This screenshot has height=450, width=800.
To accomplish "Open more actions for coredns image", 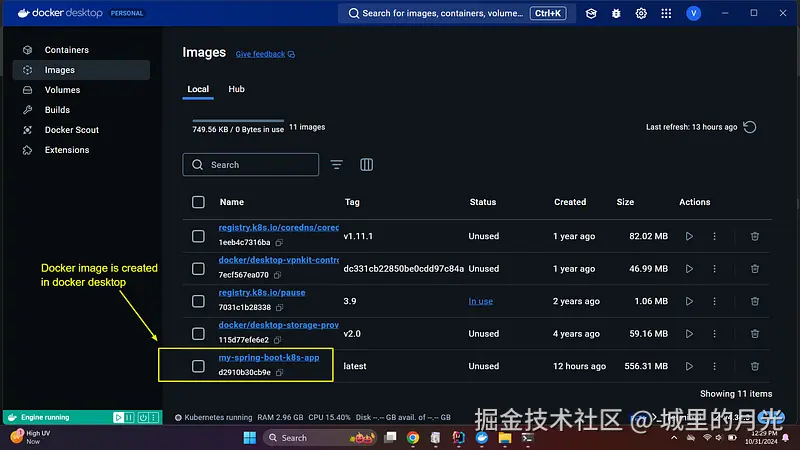I will point(714,236).
